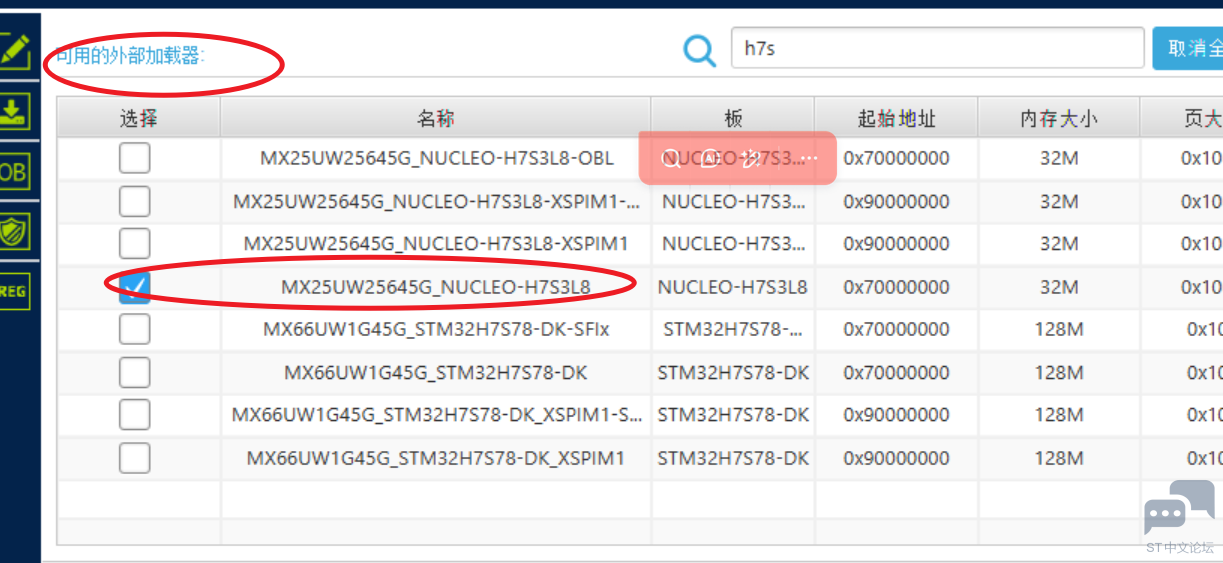Screen dimensions: 1223x563
Task: Click 32M size in MX25UW25645G_NUCLEO-H7S3L8-XSPIM1 row
Action: (x=1059, y=243)
